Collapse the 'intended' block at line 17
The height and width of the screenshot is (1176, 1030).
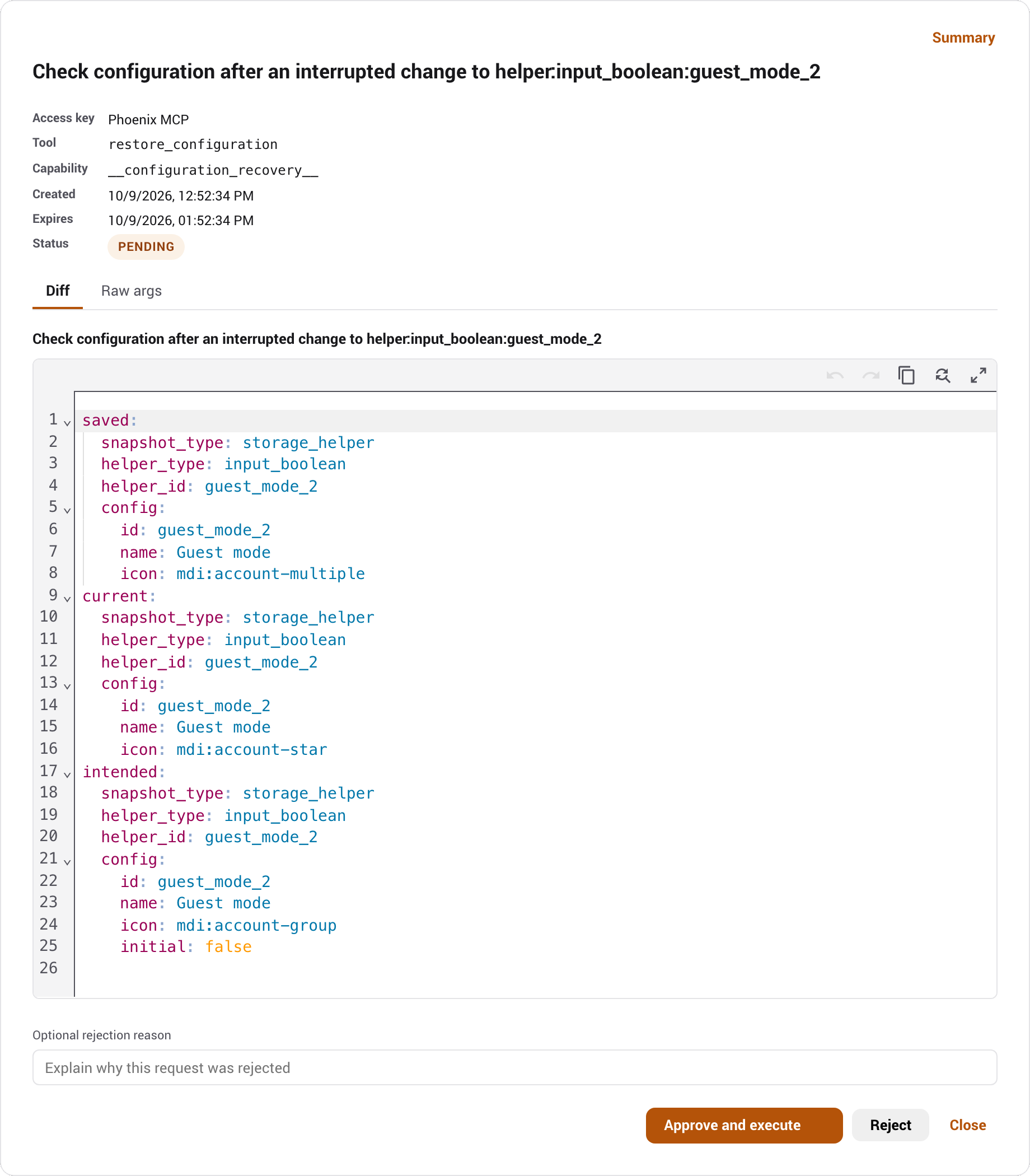point(67,775)
